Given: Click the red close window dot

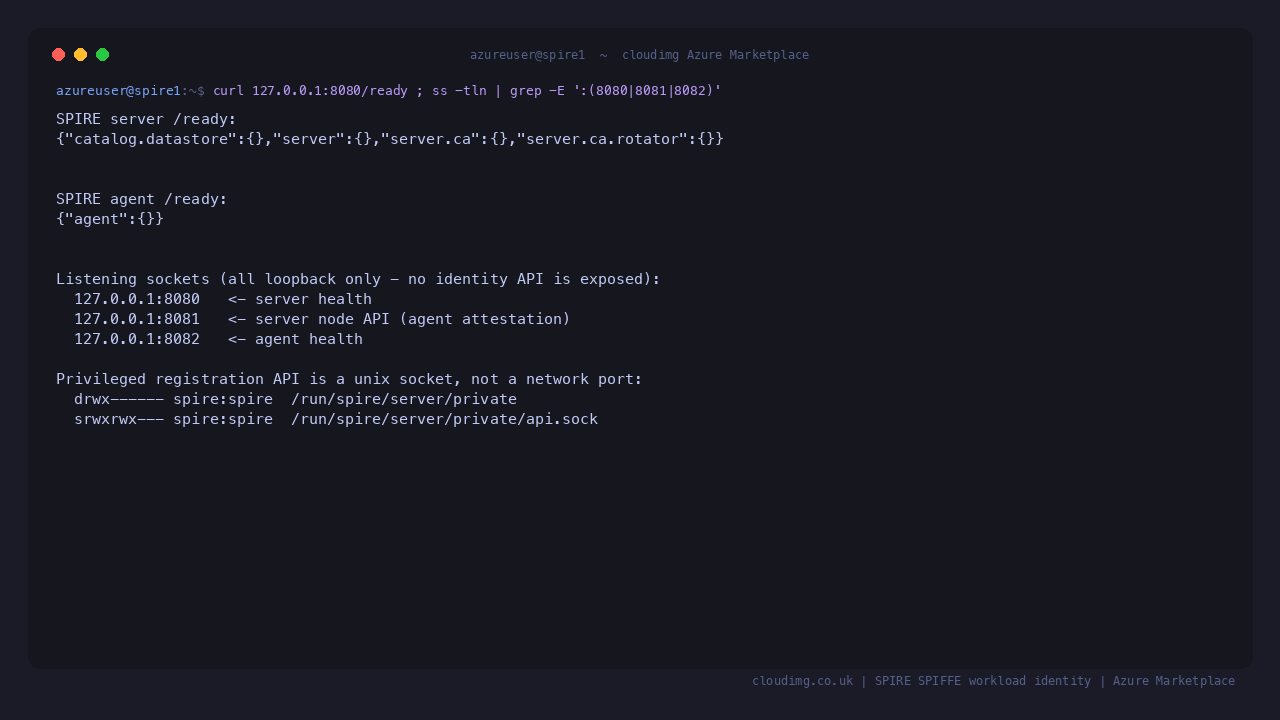Looking at the screenshot, I should (59, 55).
